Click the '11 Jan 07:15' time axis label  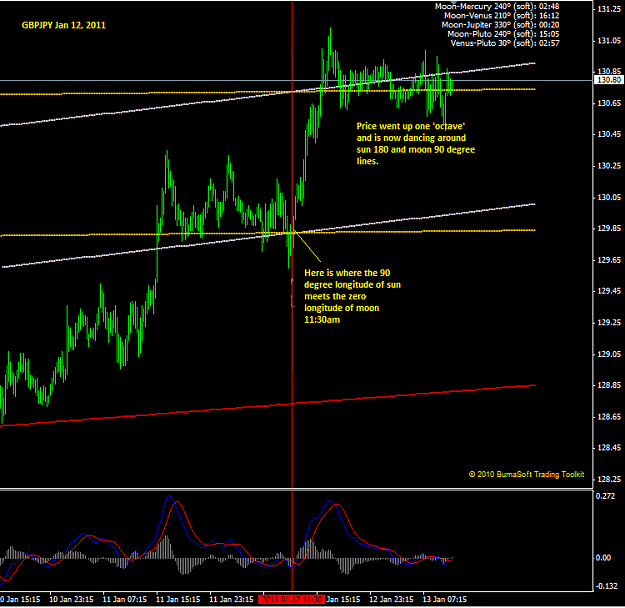[125, 599]
